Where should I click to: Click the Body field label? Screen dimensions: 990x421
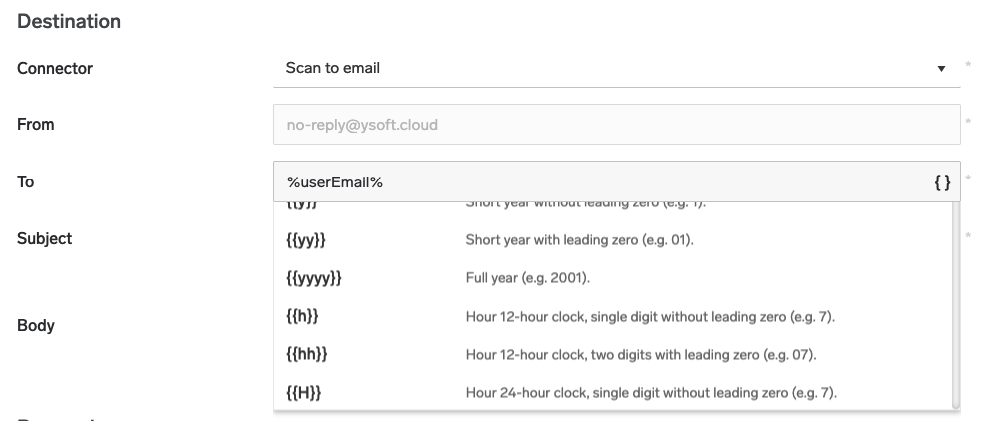(x=36, y=326)
